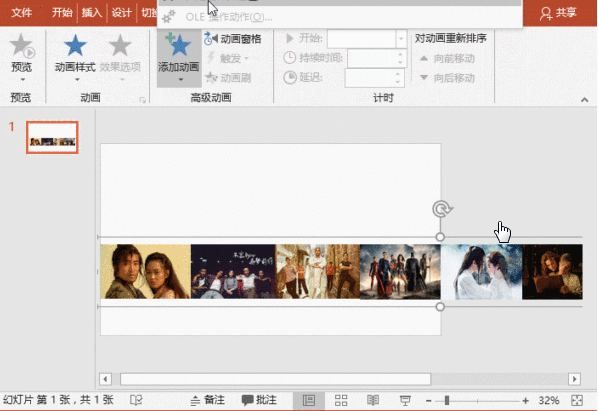
Task: Start slide show from status bar
Action: [x=405, y=400]
